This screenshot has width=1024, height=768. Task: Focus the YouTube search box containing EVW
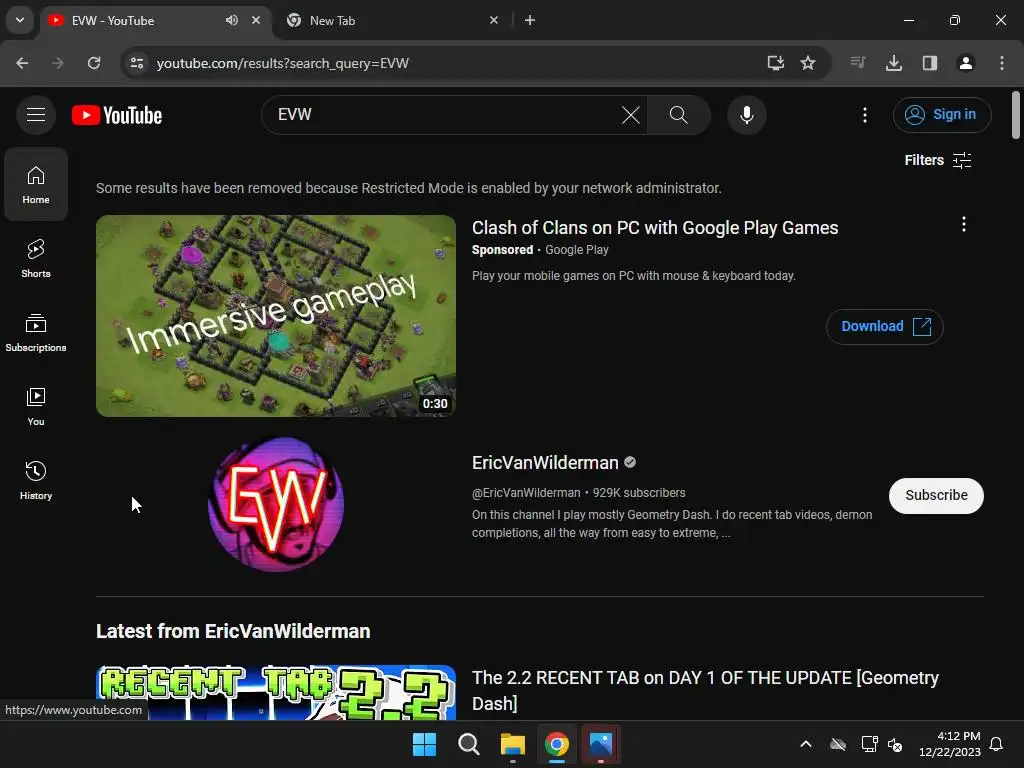coord(444,115)
